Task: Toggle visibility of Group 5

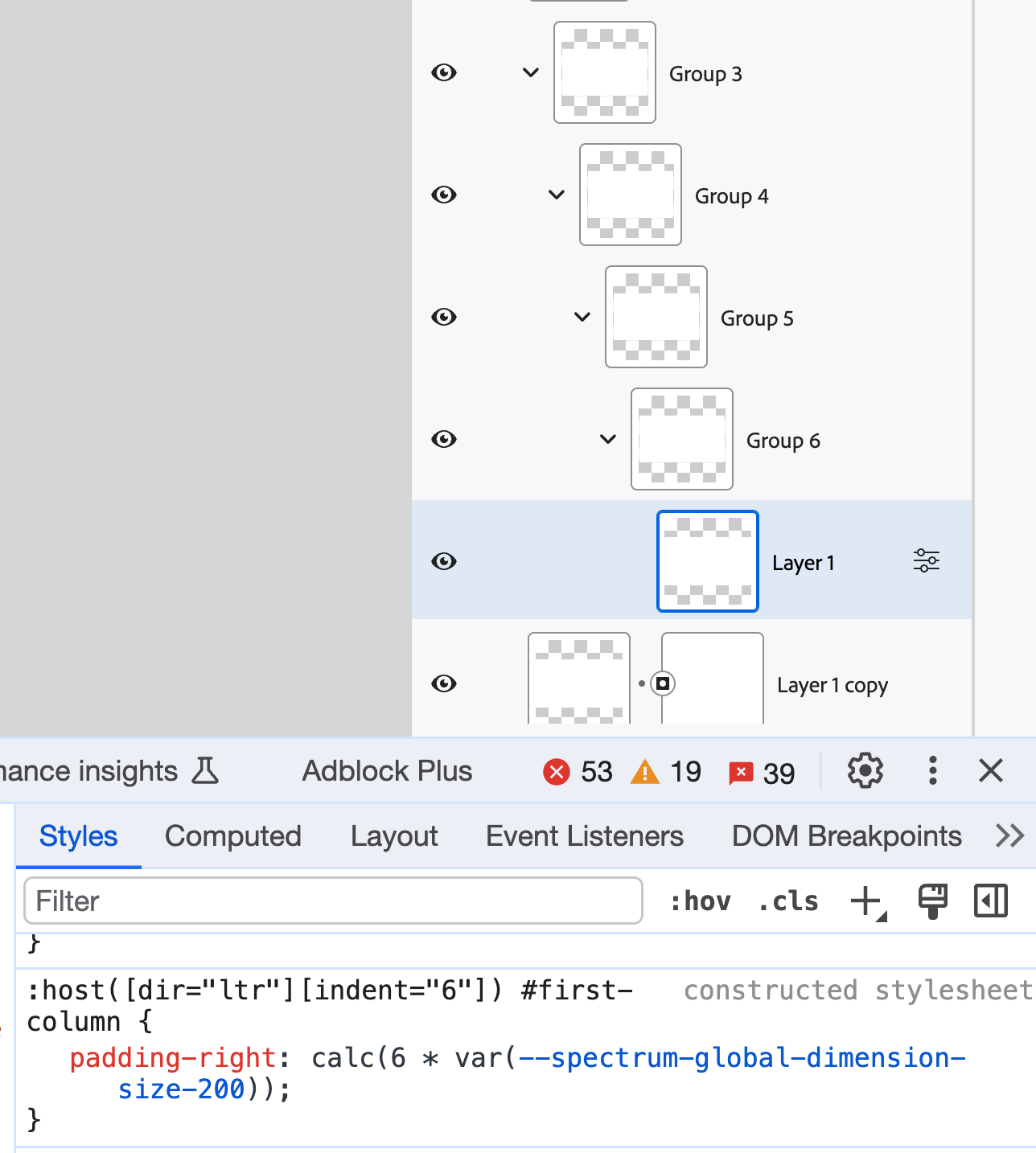Action: point(444,317)
